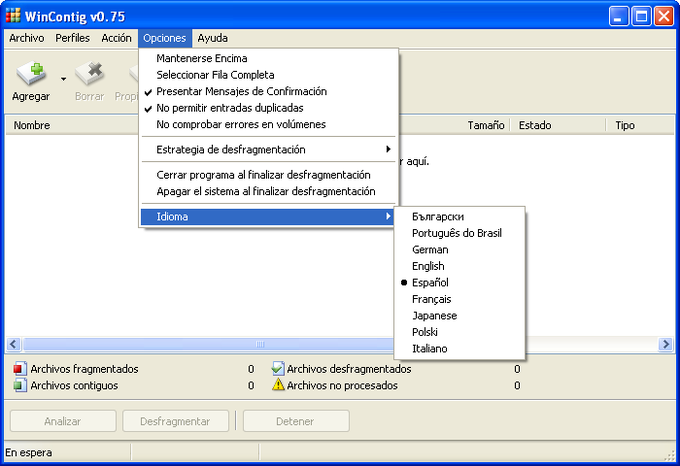Uncheck No permitir entradas duplicadas
Screen dimensions: 680x466
click(x=269, y=108)
